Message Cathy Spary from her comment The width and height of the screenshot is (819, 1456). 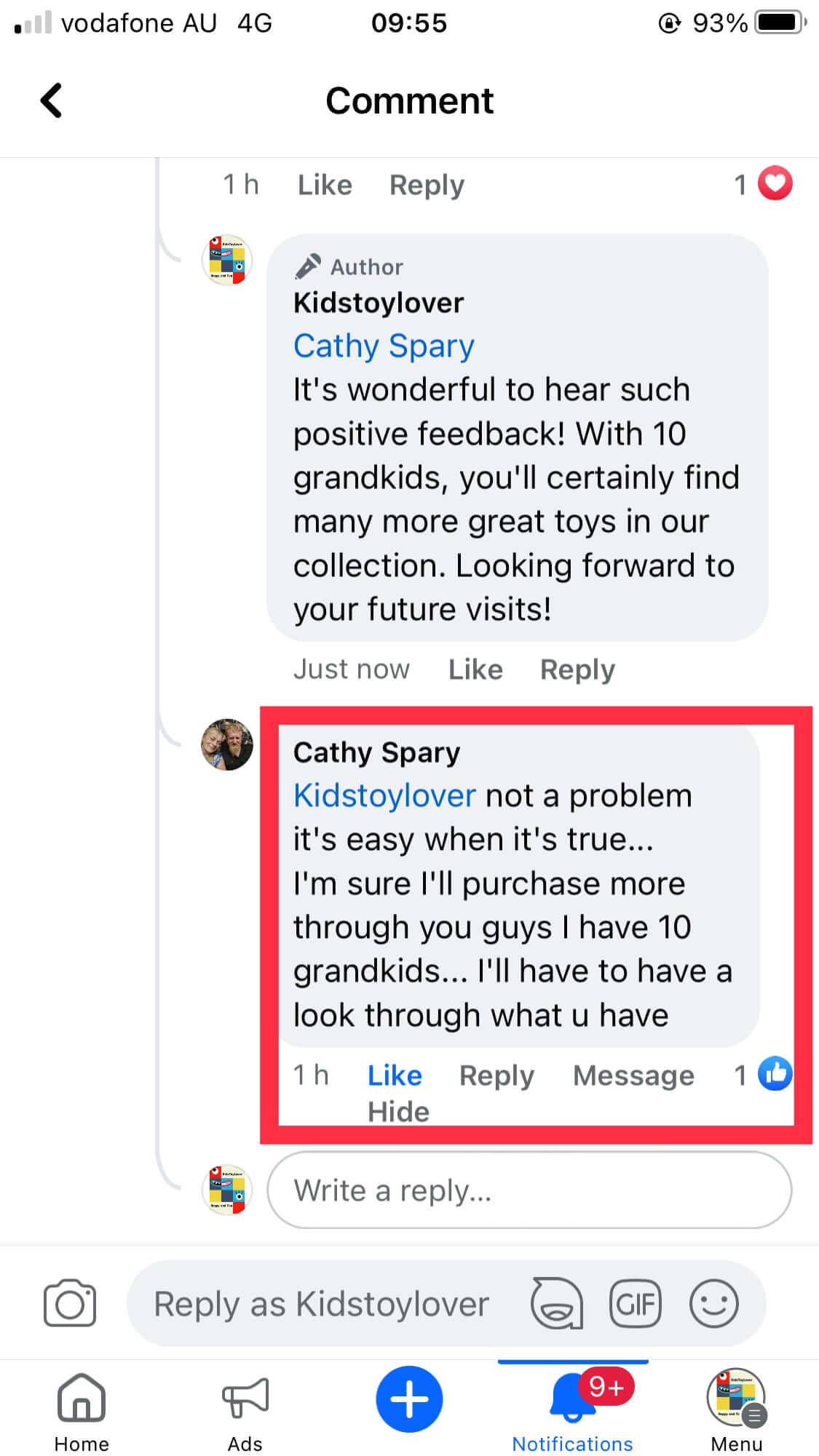click(x=633, y=1075)
